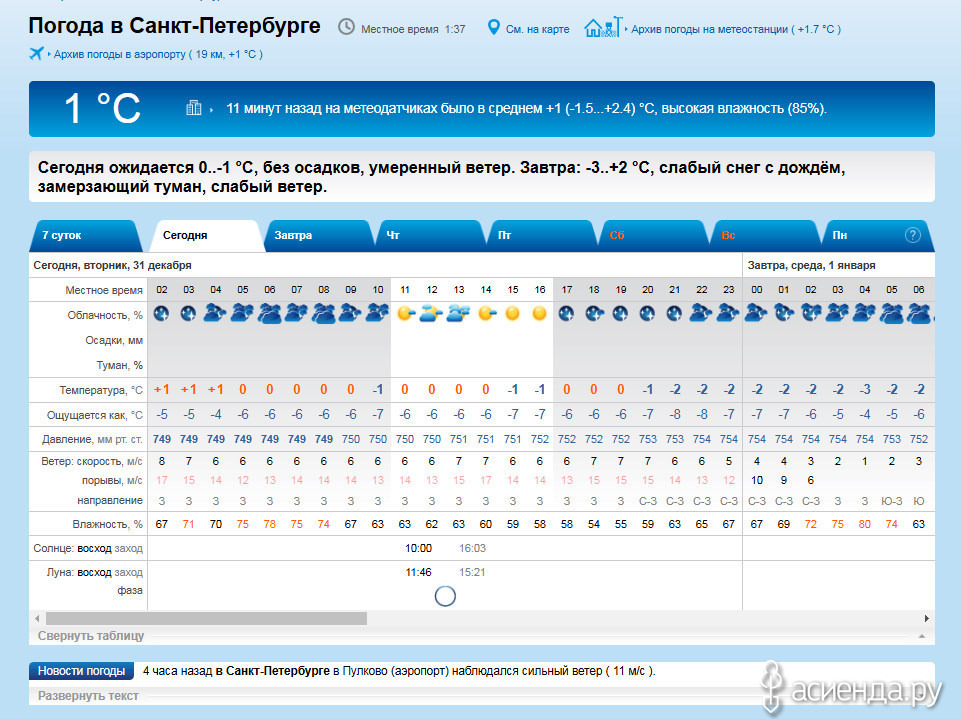Click the cloudiness icon at 22 hour
961x719 pixels.
click(701, 314)
